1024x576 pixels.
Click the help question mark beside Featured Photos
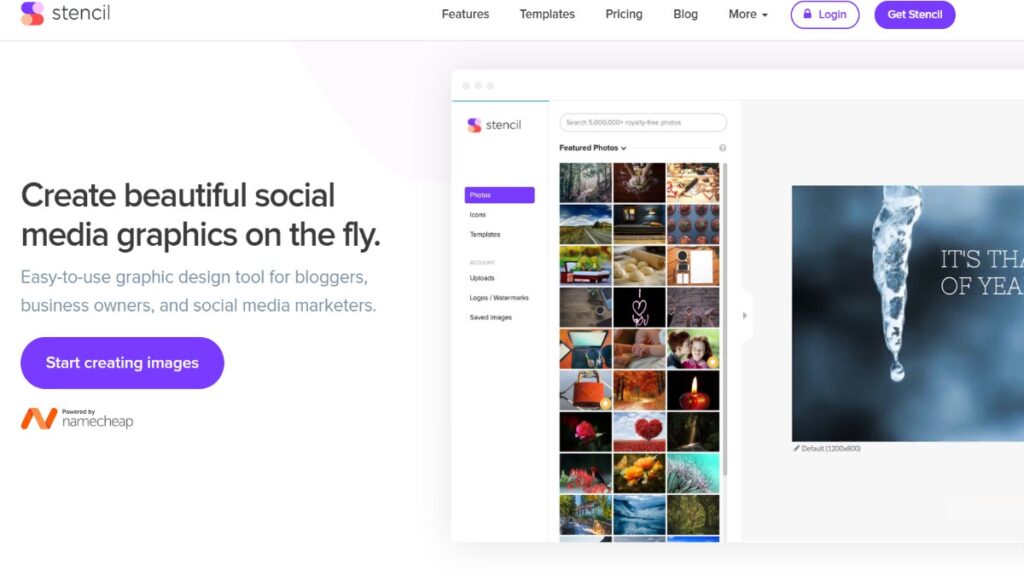coord(722,148)
